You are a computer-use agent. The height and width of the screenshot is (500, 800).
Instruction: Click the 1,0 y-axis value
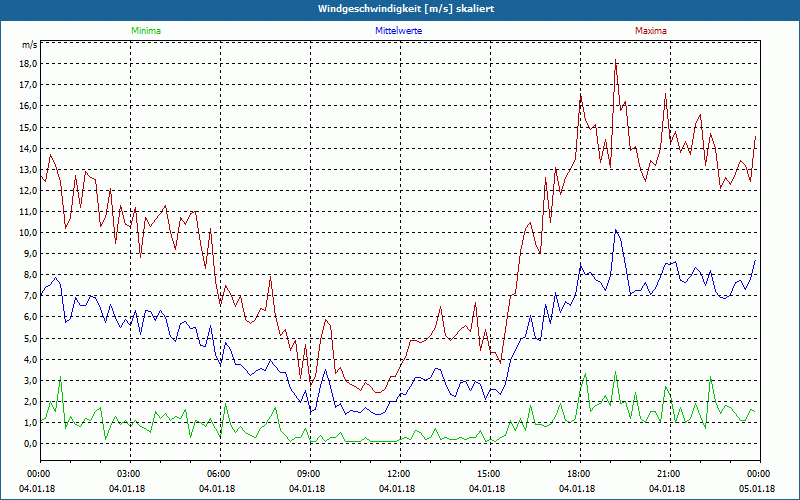pos(31,422)
